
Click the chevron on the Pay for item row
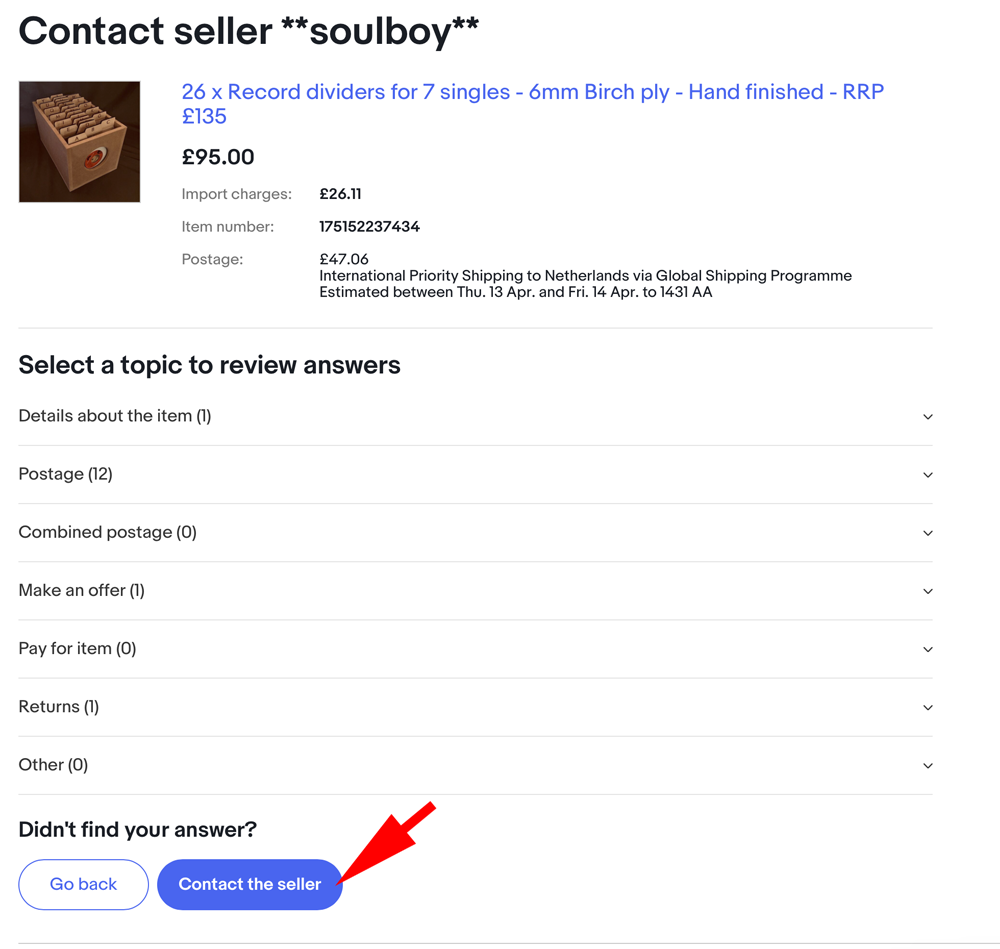pyautogui.click(x=927, y=649)
